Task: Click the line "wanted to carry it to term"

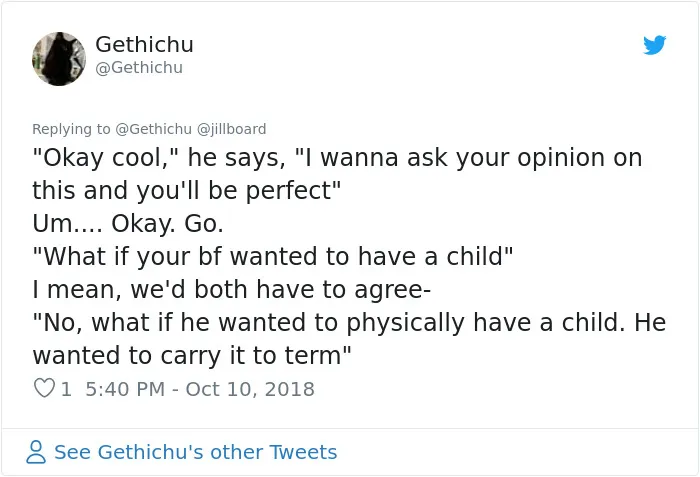Action: coord(192,356)
